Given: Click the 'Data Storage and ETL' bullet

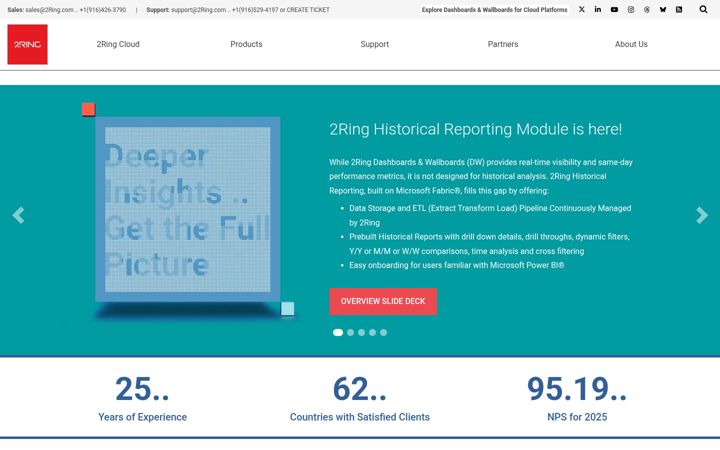Looking at the screenshot, I should coord(490,215).
